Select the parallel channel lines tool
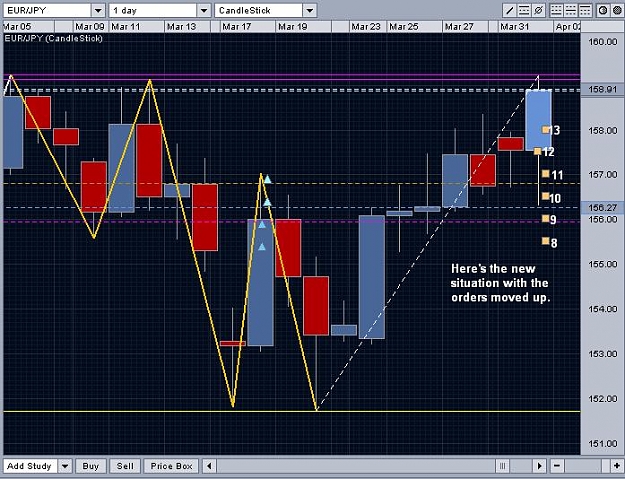The image size is (625, 479). point(524,10)
